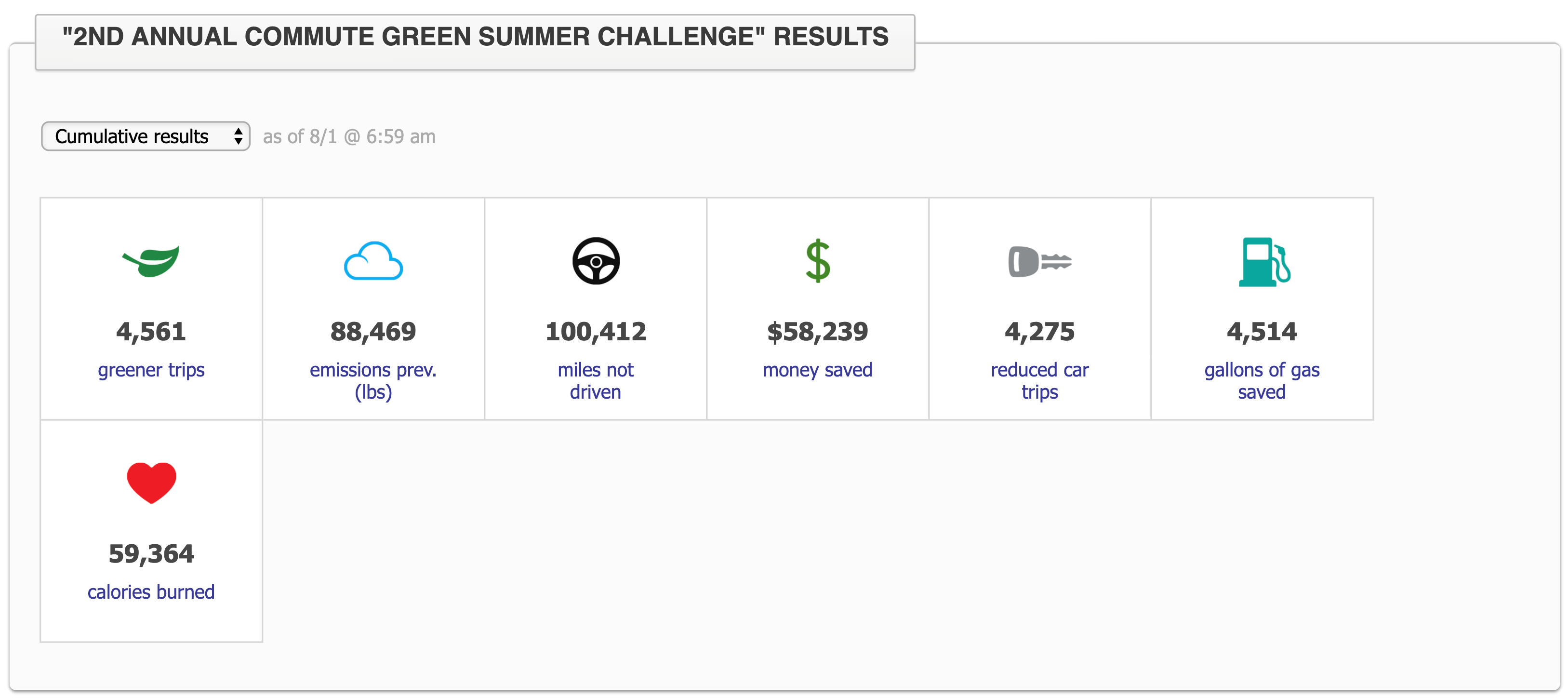Open the greener trips link
1568x698 pixels.
151,370
